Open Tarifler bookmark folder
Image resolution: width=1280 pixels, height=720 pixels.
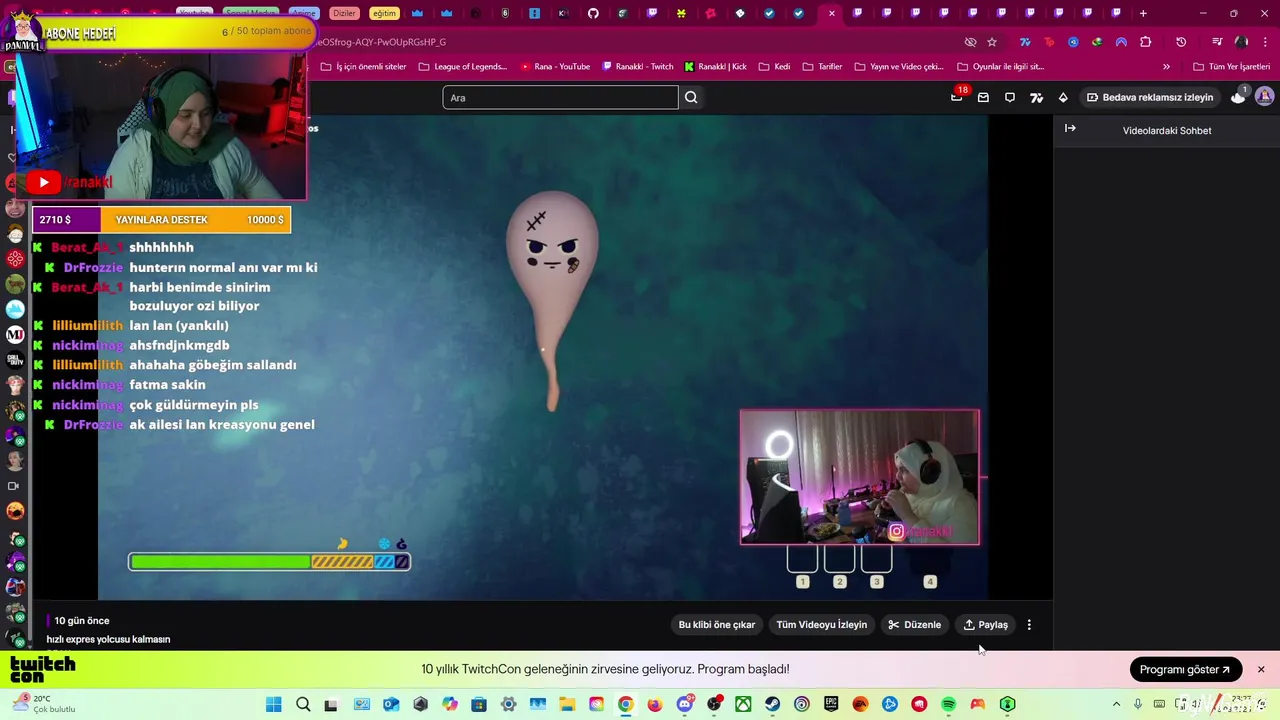822,67
